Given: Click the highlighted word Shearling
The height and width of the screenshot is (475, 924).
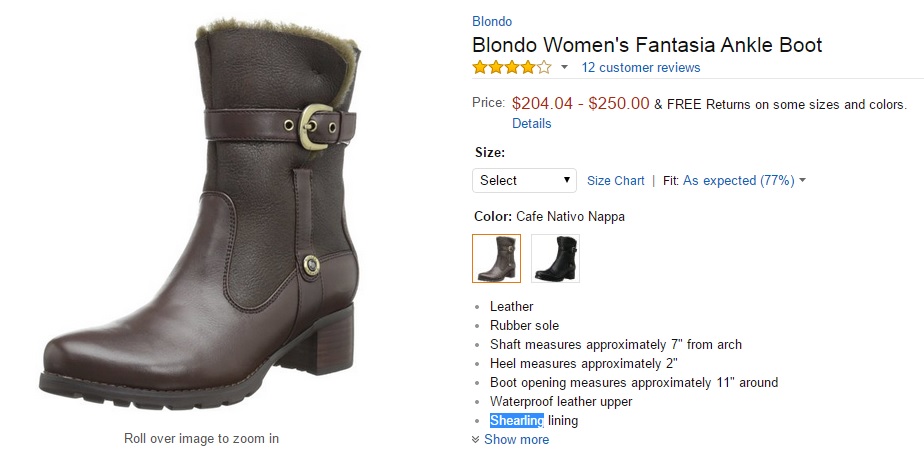Looking at the screenshot, I should click(x=516, y=421).
